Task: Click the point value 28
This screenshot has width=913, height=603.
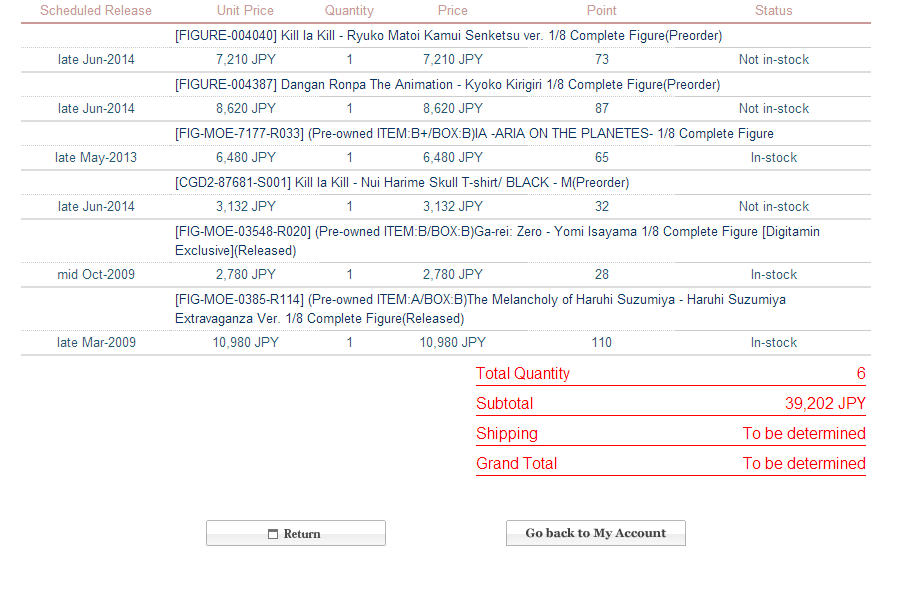Action: click(x=601, y=274)
